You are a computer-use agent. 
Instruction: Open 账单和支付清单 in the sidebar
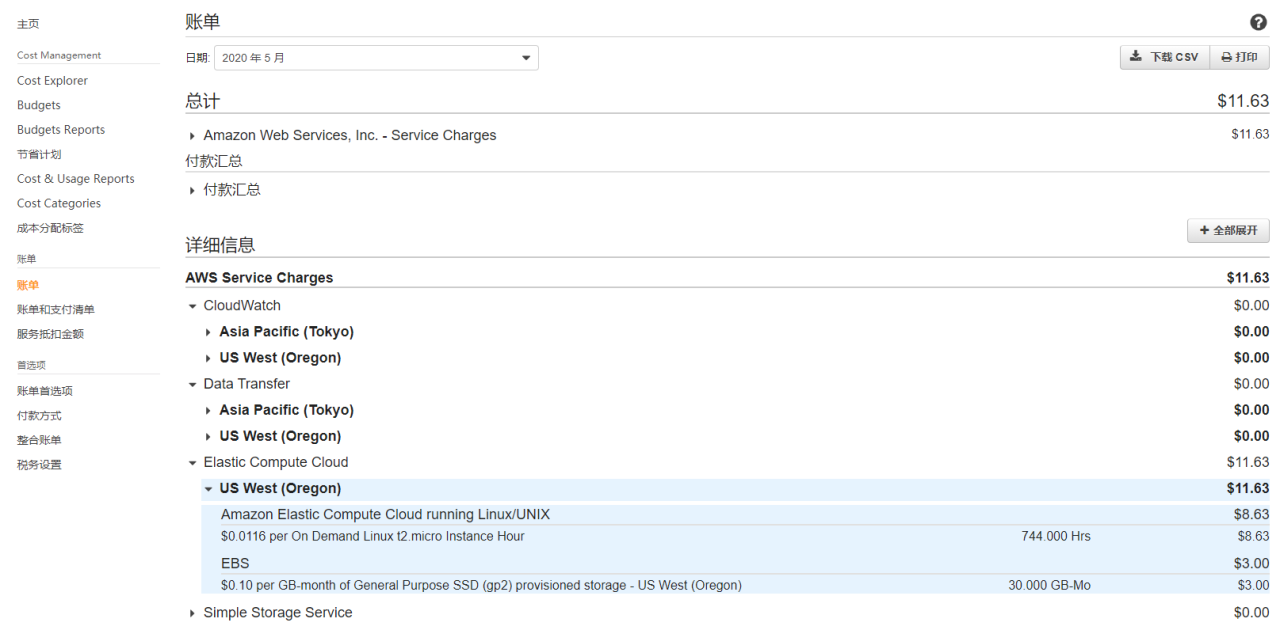tap(56, 310)
